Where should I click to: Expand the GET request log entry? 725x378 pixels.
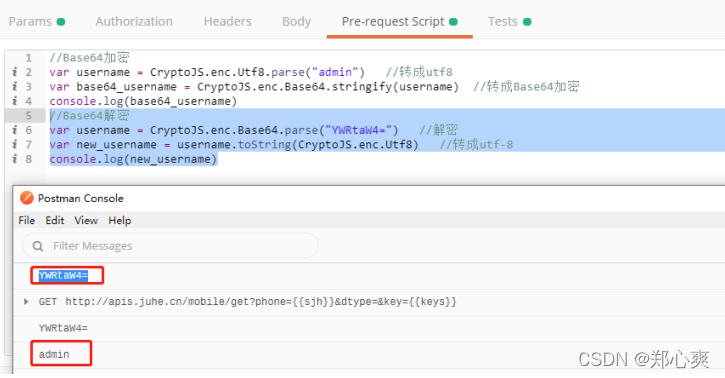pos(26,302)
